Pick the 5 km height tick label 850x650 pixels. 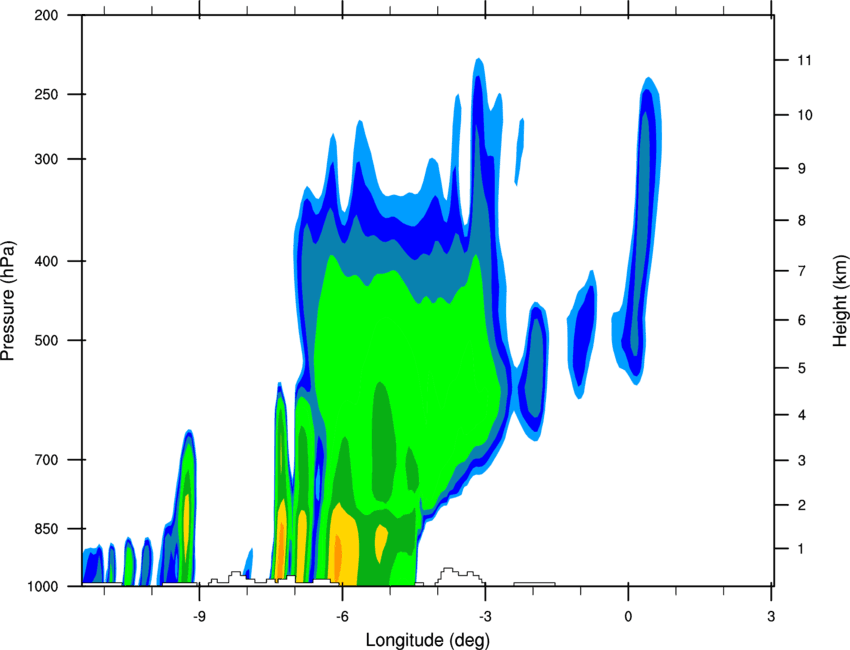pos(802,368)
